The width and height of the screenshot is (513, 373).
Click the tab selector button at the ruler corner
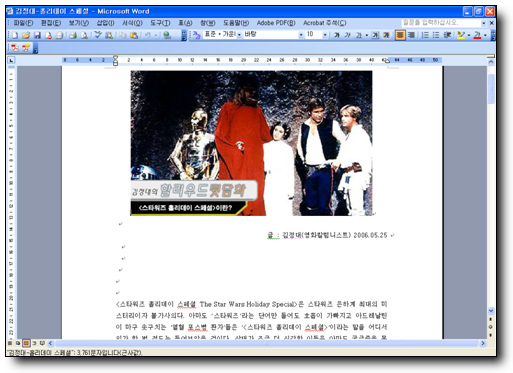pyautogui.click(x=11, y=60)
